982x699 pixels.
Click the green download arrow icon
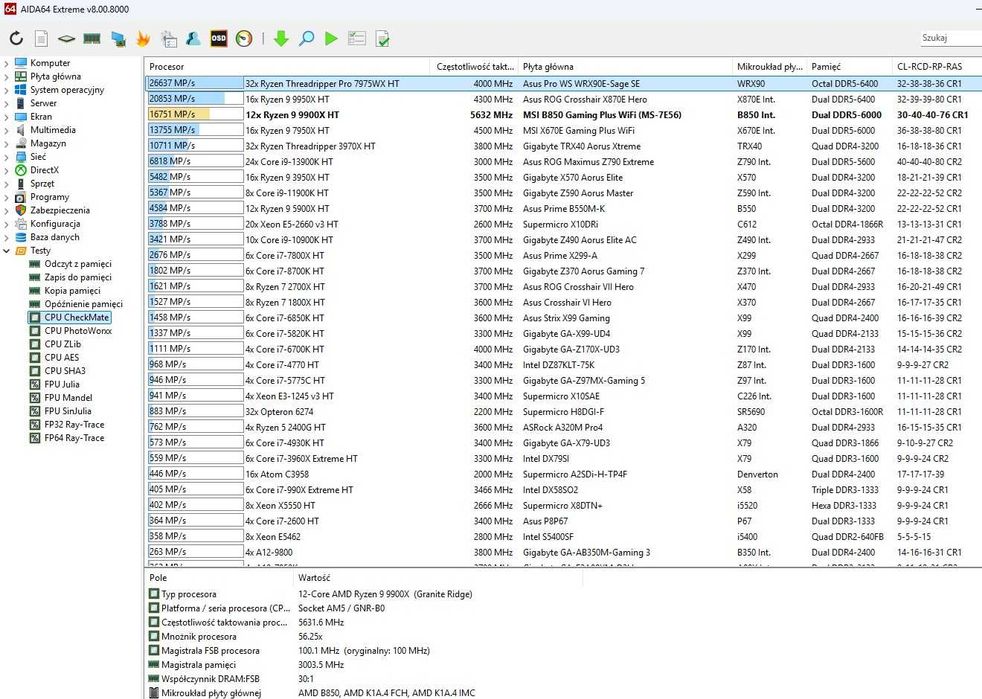(x=281, y=39)
